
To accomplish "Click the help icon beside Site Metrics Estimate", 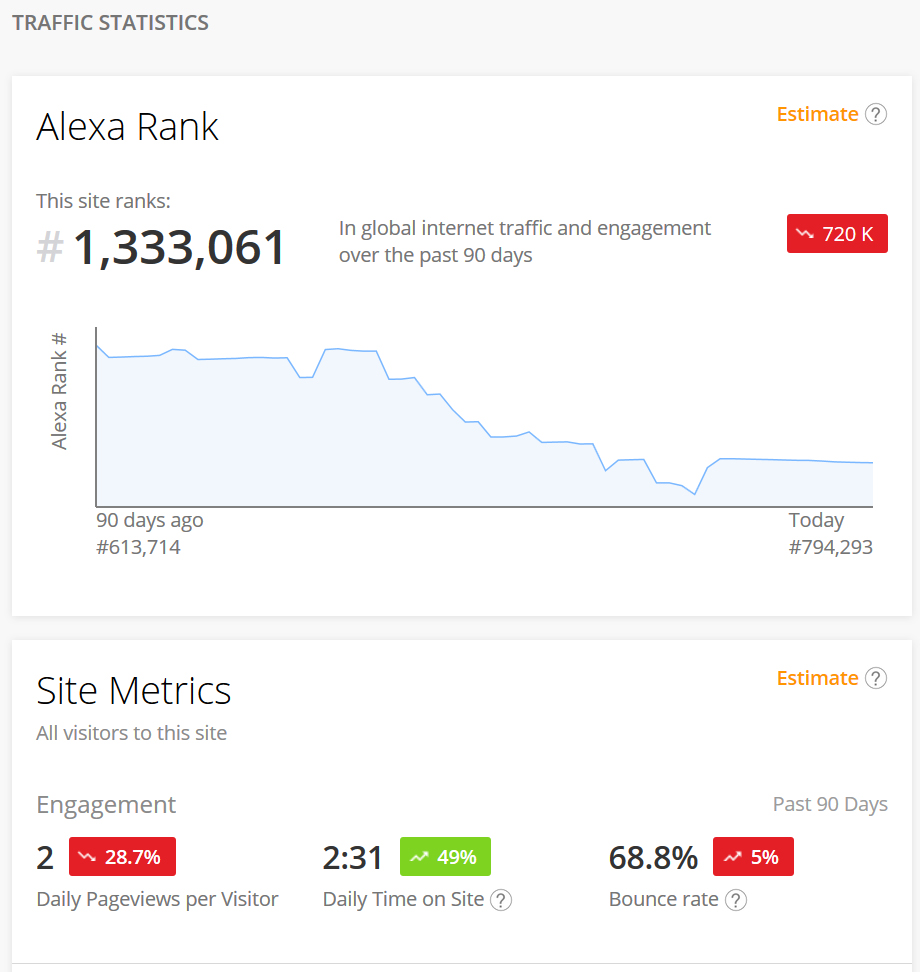I will (875, 678).
